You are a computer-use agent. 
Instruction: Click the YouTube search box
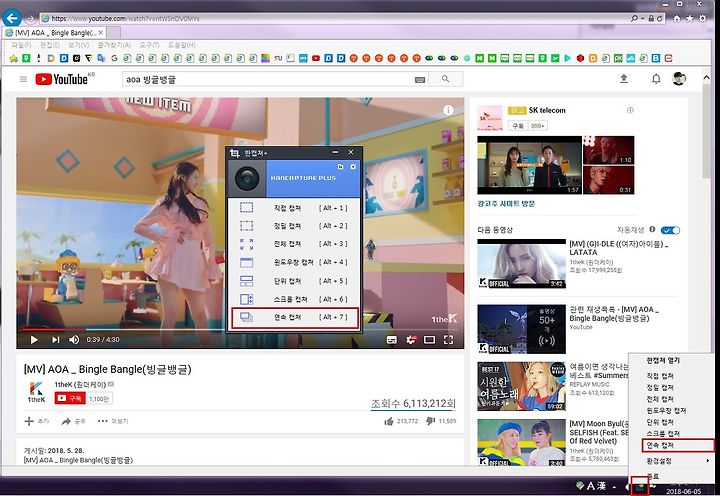tap(269, 79)
